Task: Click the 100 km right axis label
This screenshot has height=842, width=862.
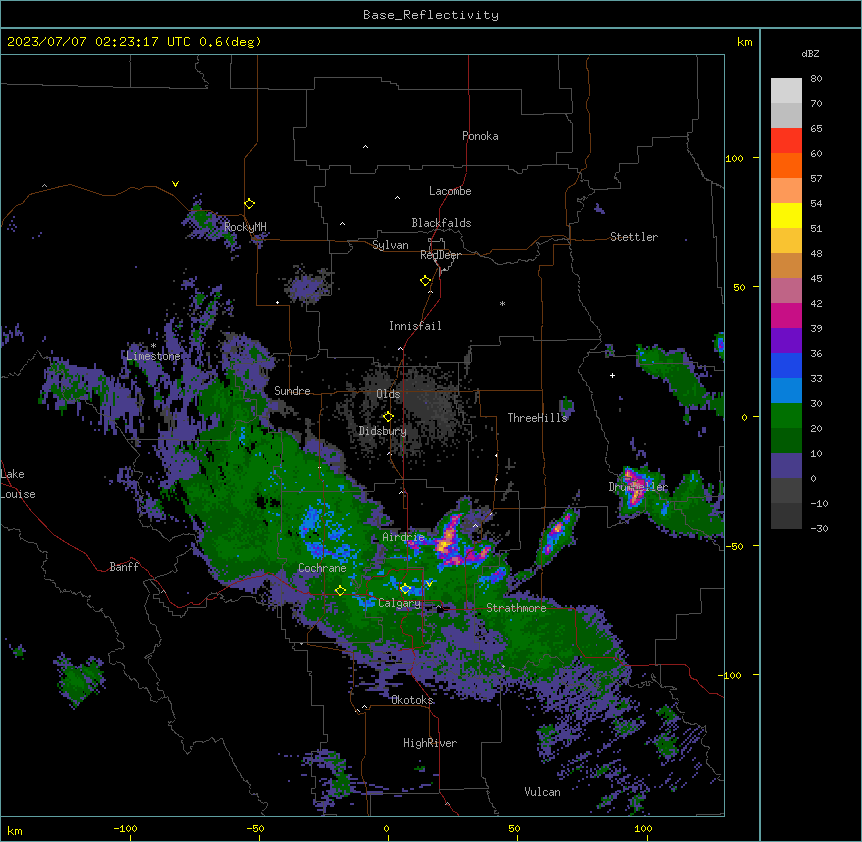Action: (x=734, y=158)
